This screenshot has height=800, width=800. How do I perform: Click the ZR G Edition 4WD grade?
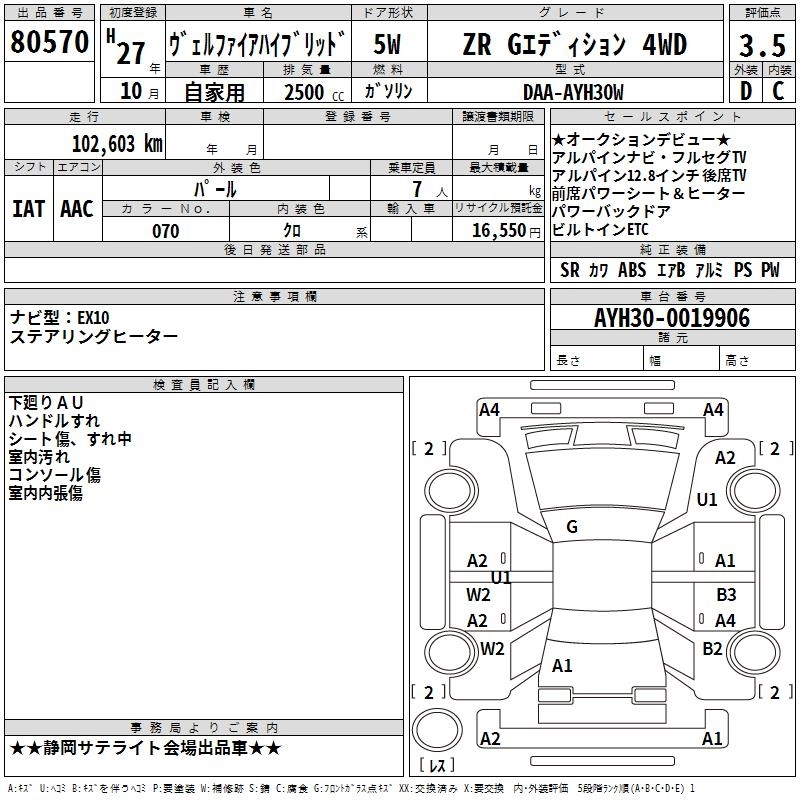pos(574,44)
